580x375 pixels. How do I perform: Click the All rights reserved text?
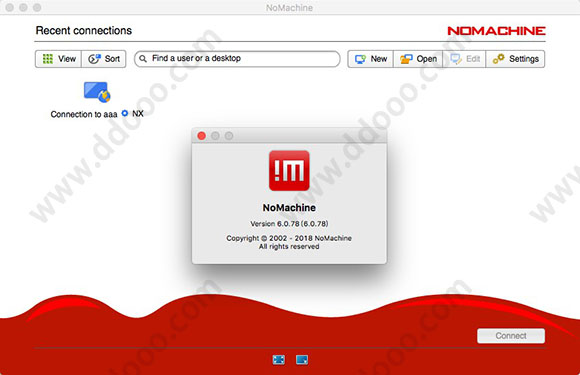(x=289, y=247)
